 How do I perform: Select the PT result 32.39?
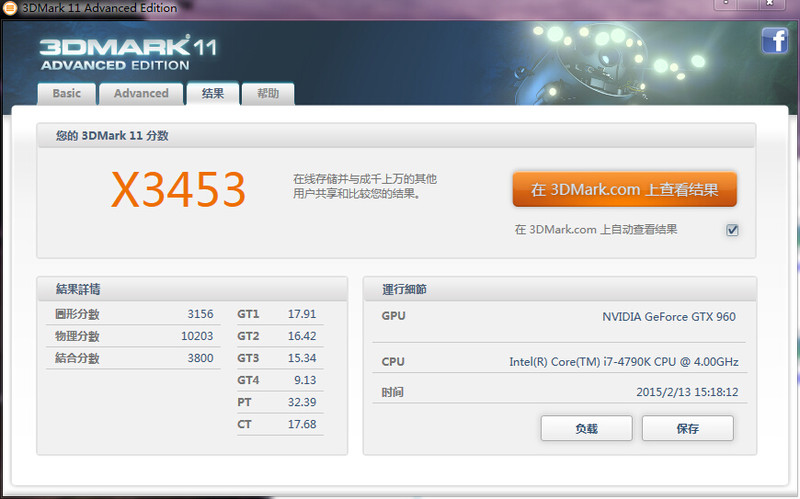[x=302, y=402]
